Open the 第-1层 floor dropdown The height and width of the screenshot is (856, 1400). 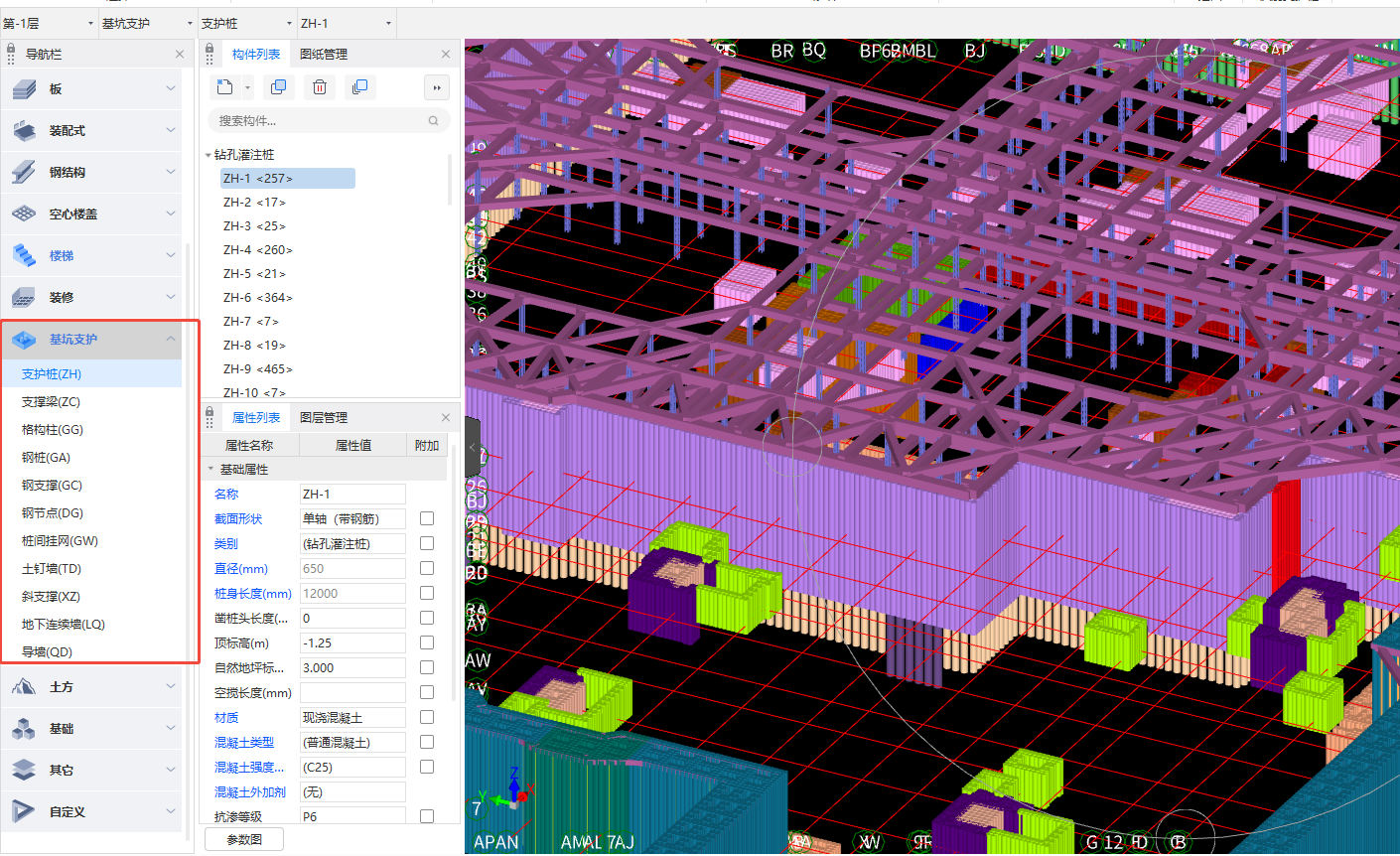coord(48,23)
